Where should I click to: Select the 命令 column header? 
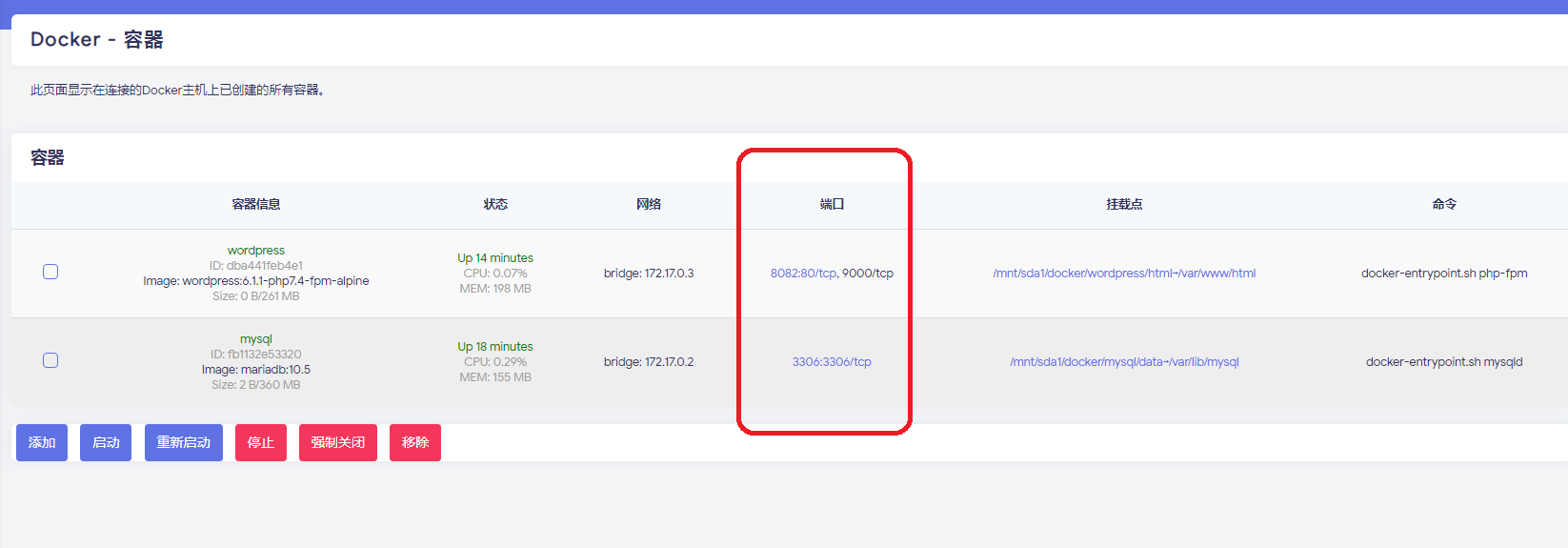coord(1444,204)
